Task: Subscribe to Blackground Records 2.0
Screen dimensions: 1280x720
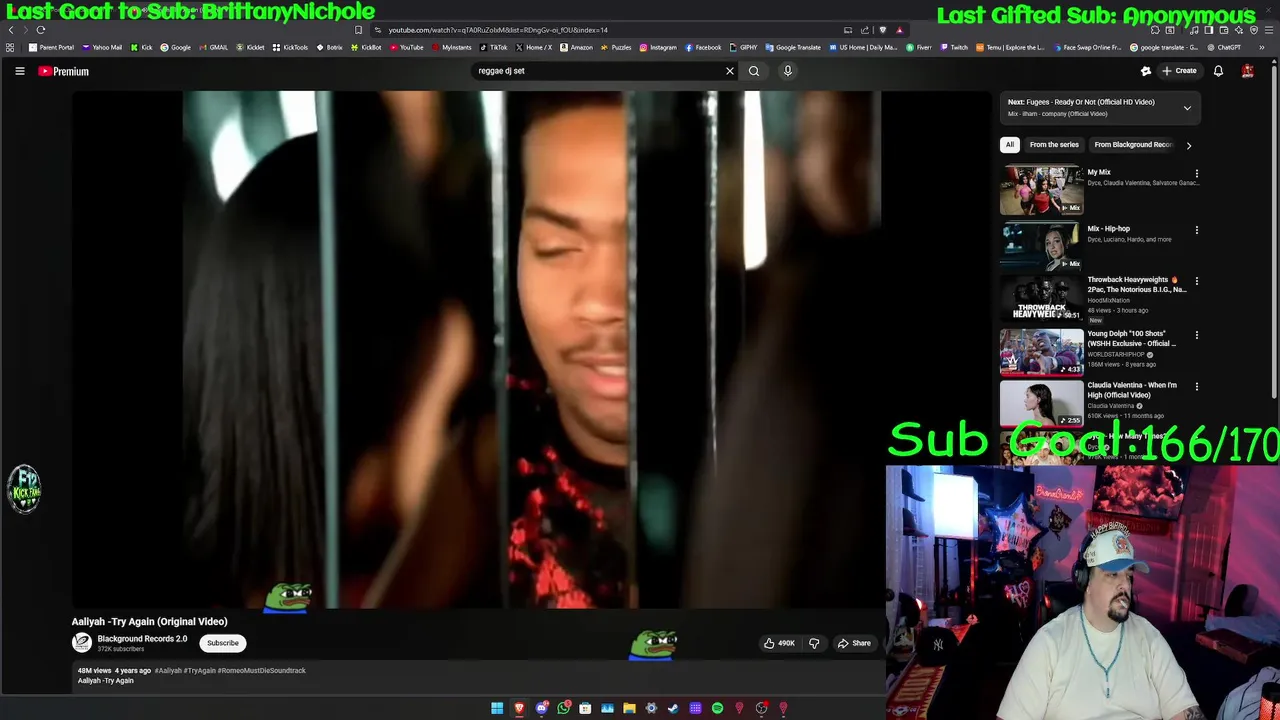Action: [223, 643]
